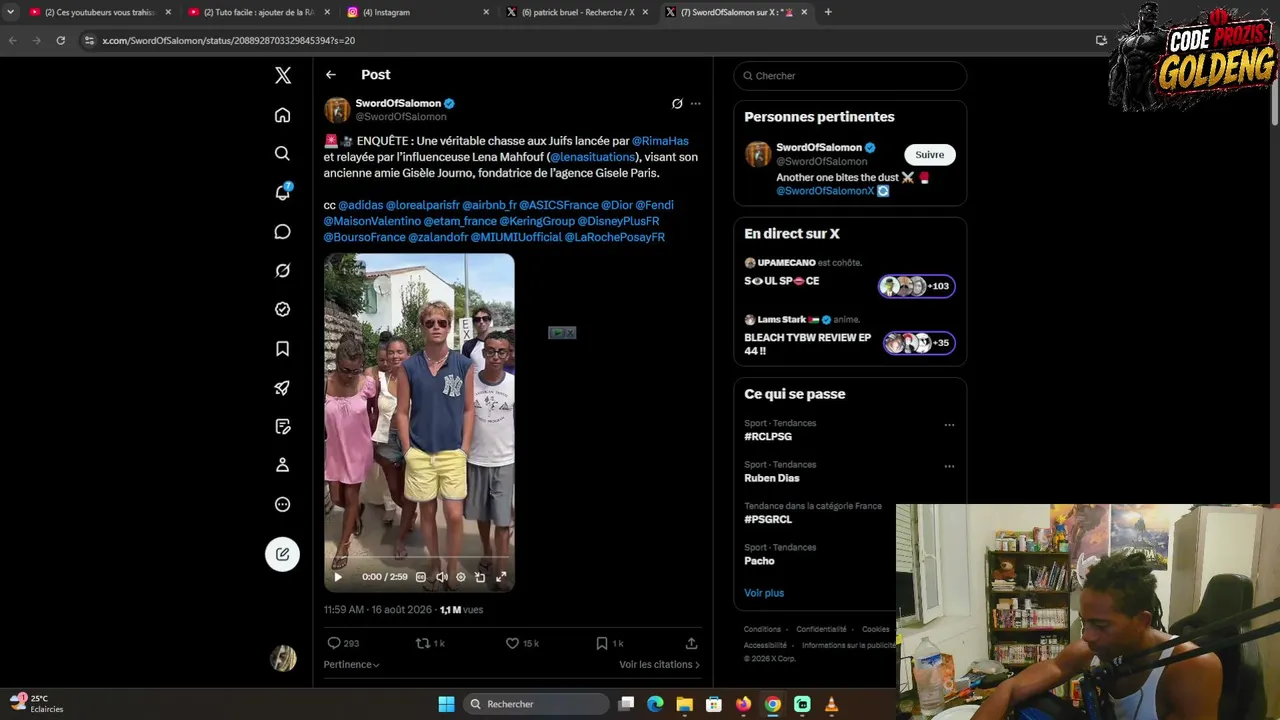1280x720 pixels.
Task: Open Firefox from the taskbar
Action: (743, 704)
